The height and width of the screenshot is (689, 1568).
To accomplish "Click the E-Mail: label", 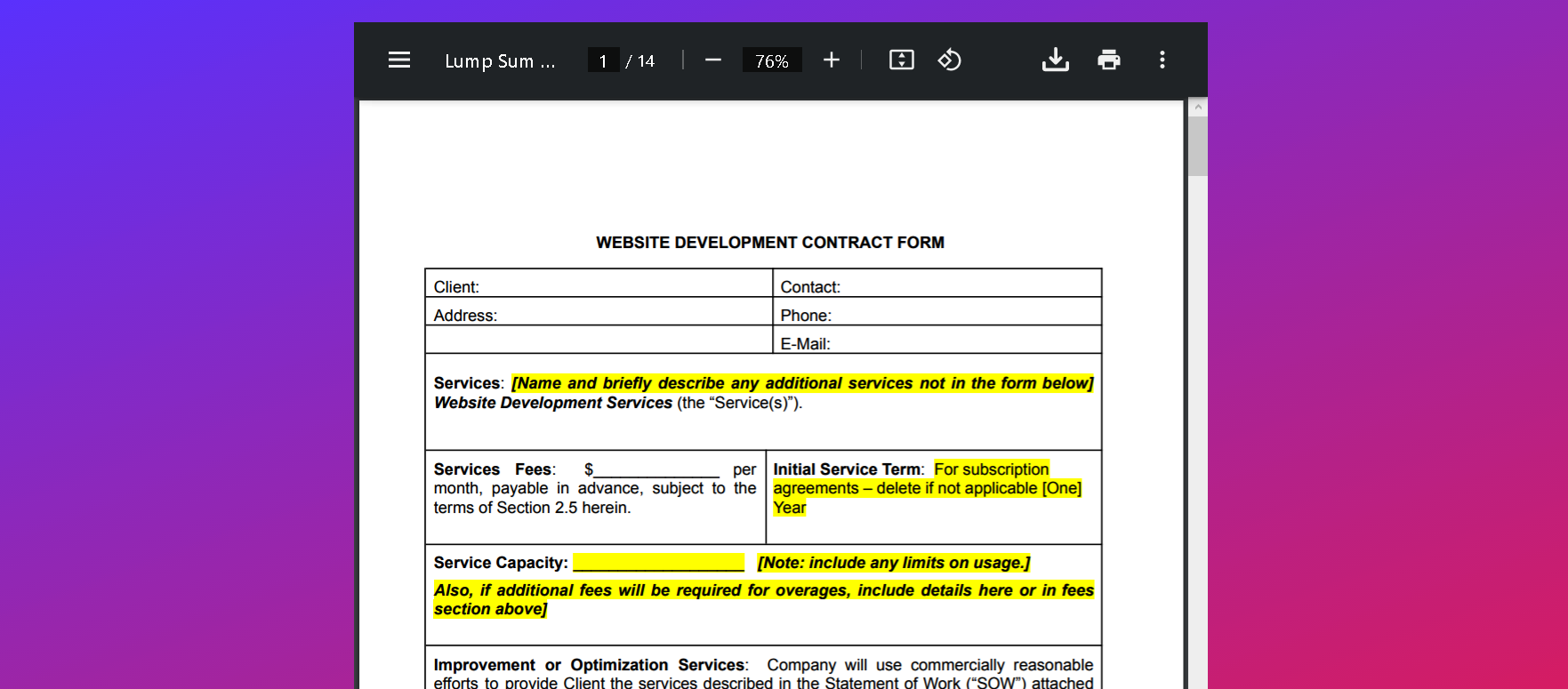I will pyautogui.click(x=805, y=344).
